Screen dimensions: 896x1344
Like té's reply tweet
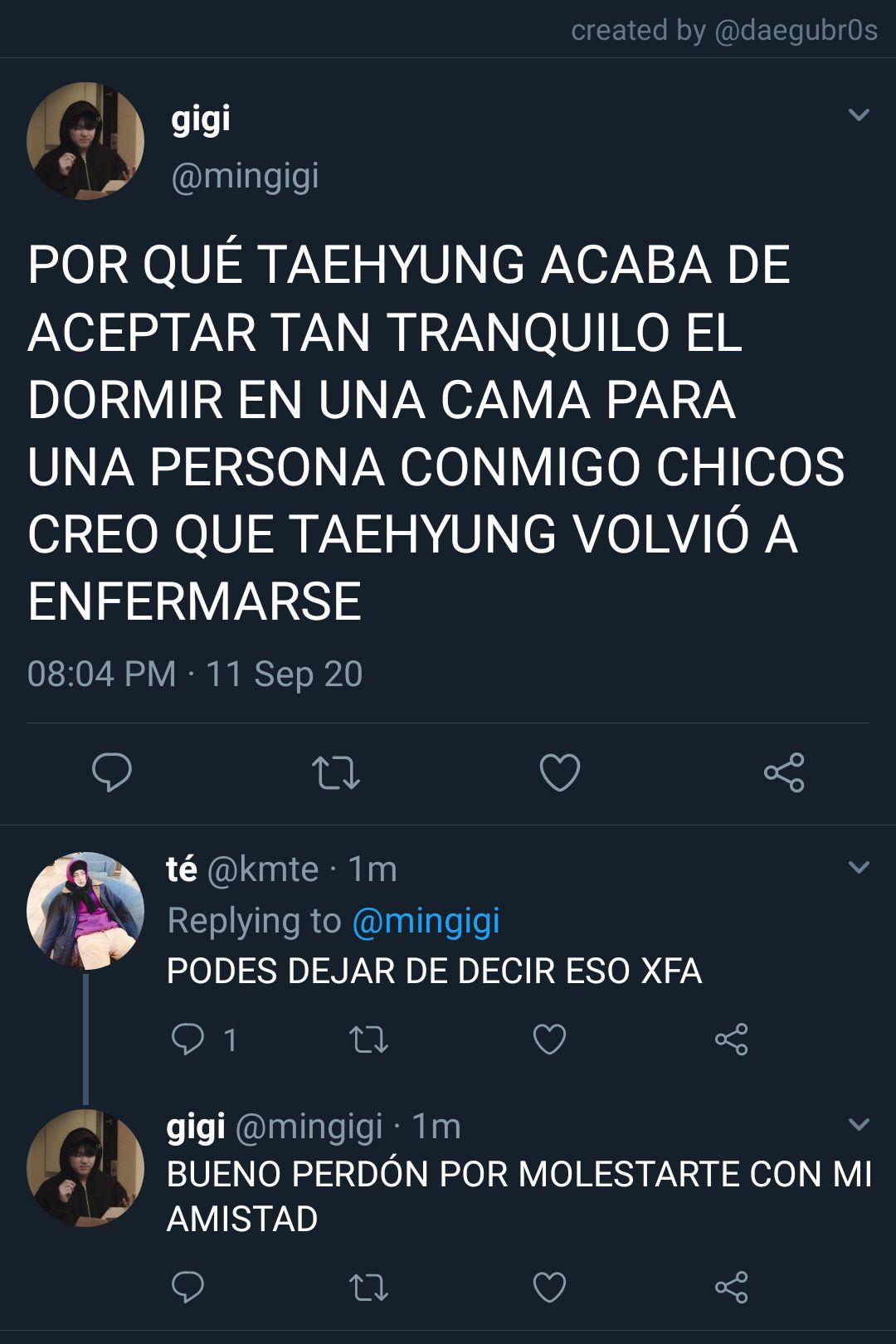click(x=549, y=1040)
